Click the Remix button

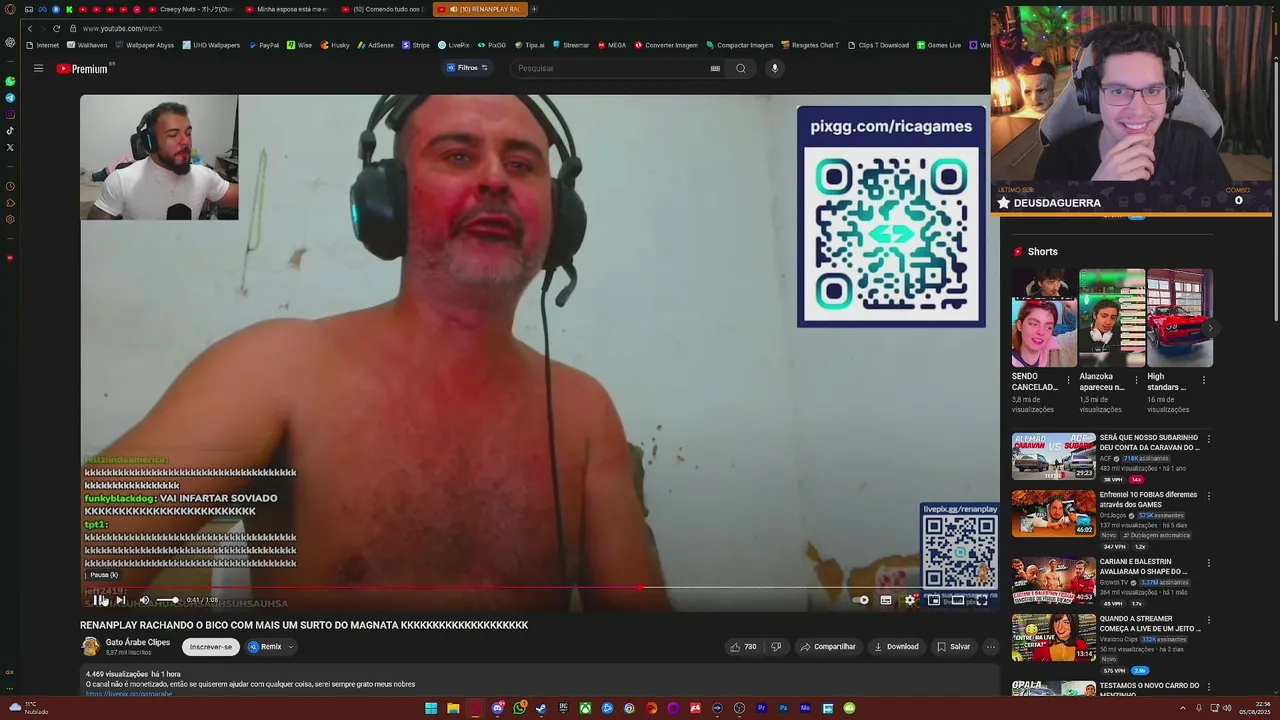point(266,647)
